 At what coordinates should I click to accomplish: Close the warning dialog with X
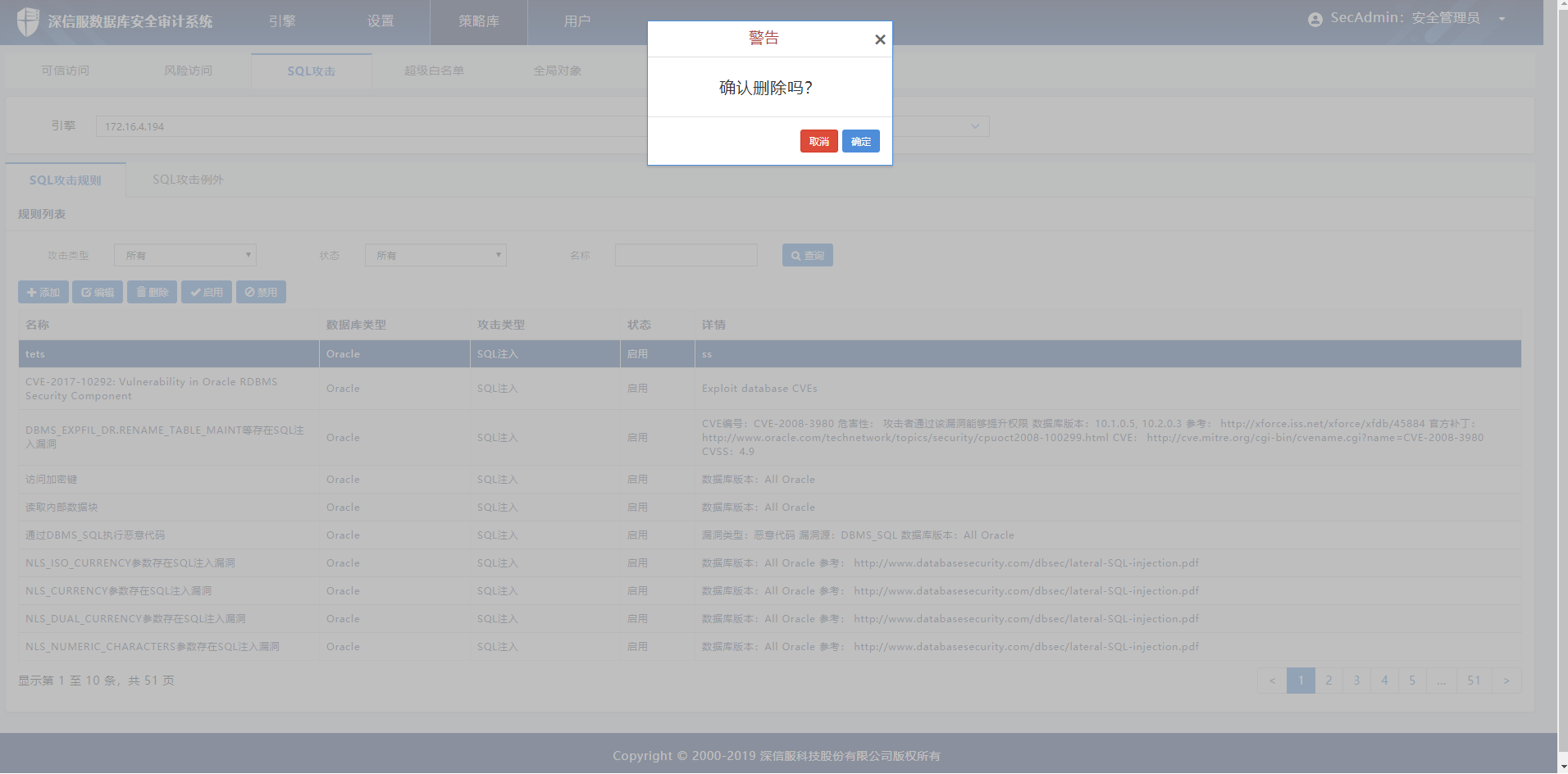[x=880, y=39]
